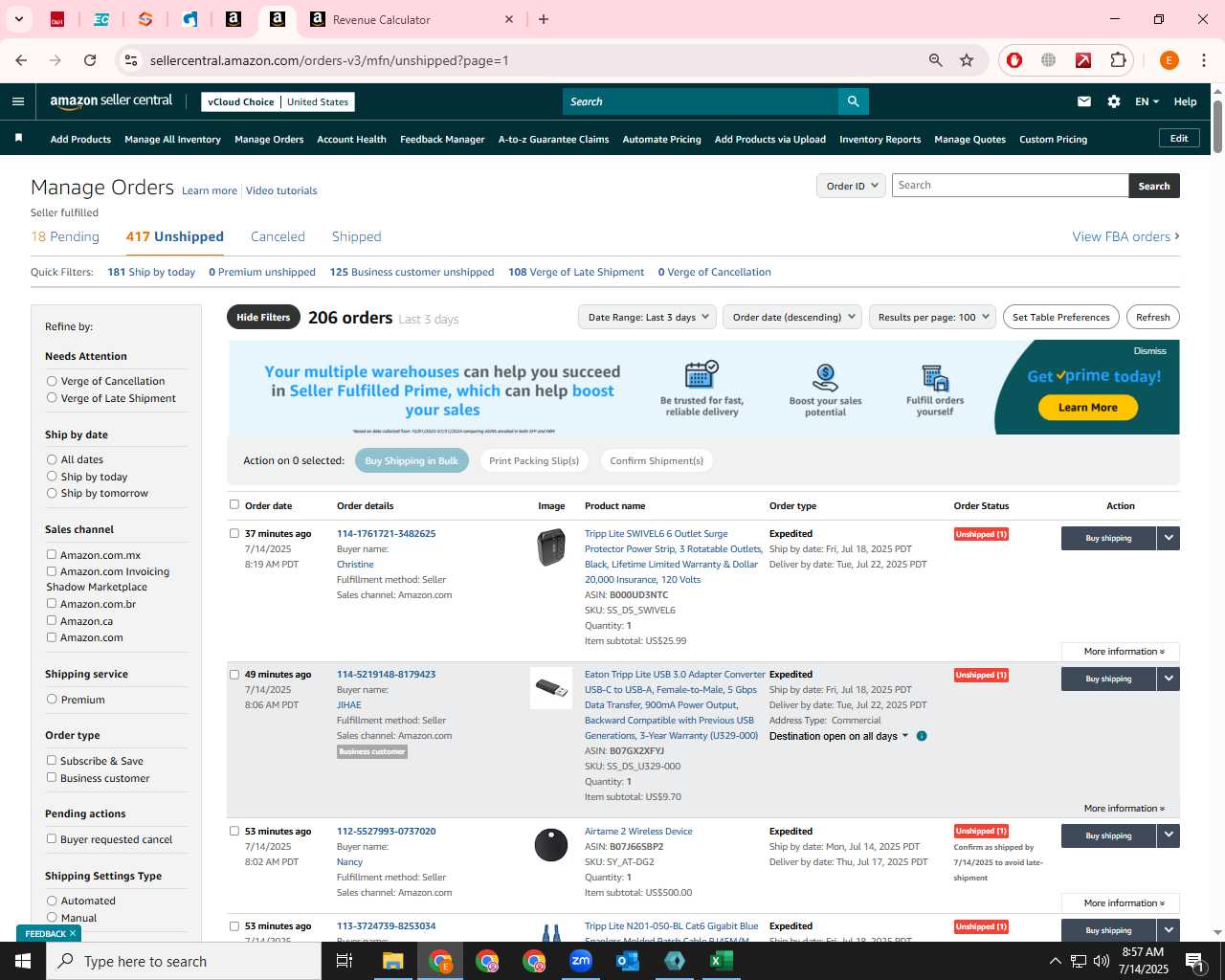The image size is (1225, 980).
Task: Check the Business customer filter
Action: pos(52,777)
